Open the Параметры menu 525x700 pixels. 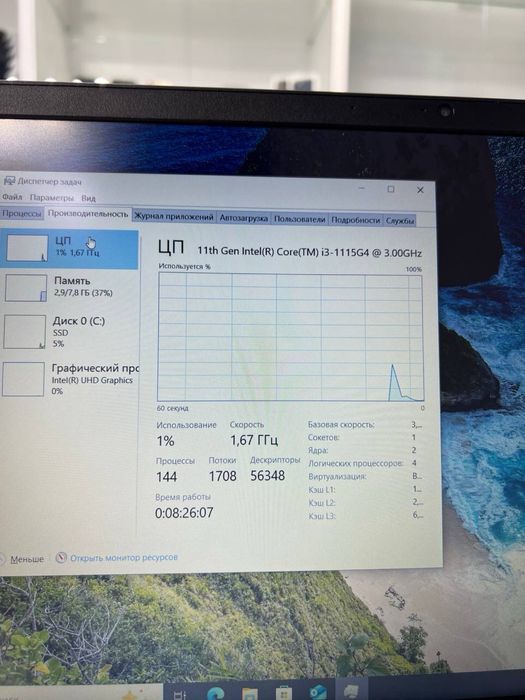point(52,197)
